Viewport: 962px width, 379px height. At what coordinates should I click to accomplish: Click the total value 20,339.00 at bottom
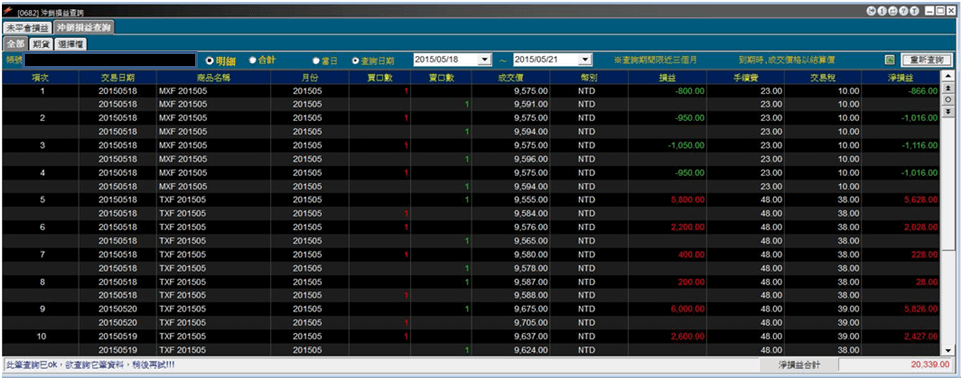930,364
